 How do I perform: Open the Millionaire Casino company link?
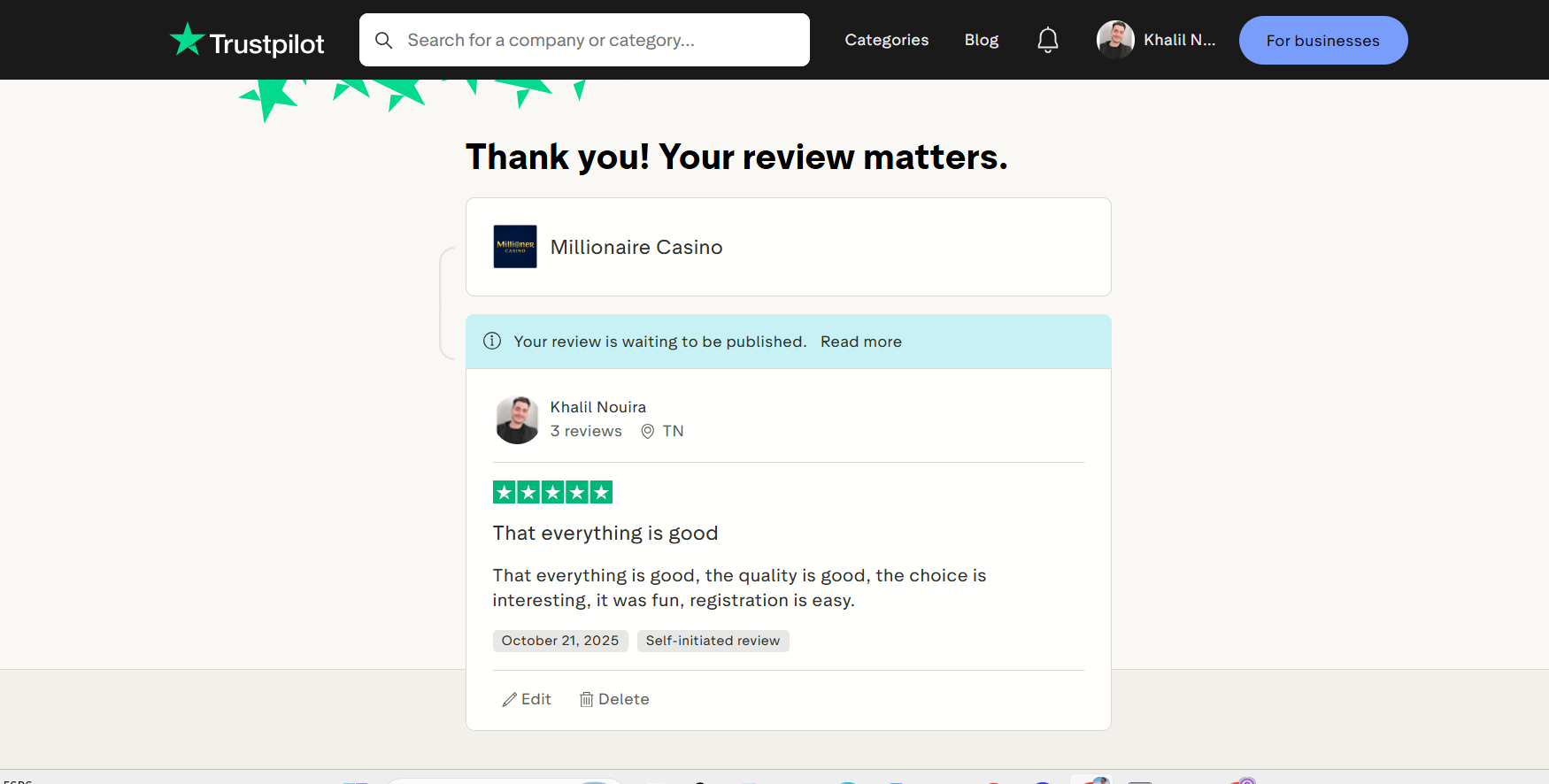(x=636, y=247)
